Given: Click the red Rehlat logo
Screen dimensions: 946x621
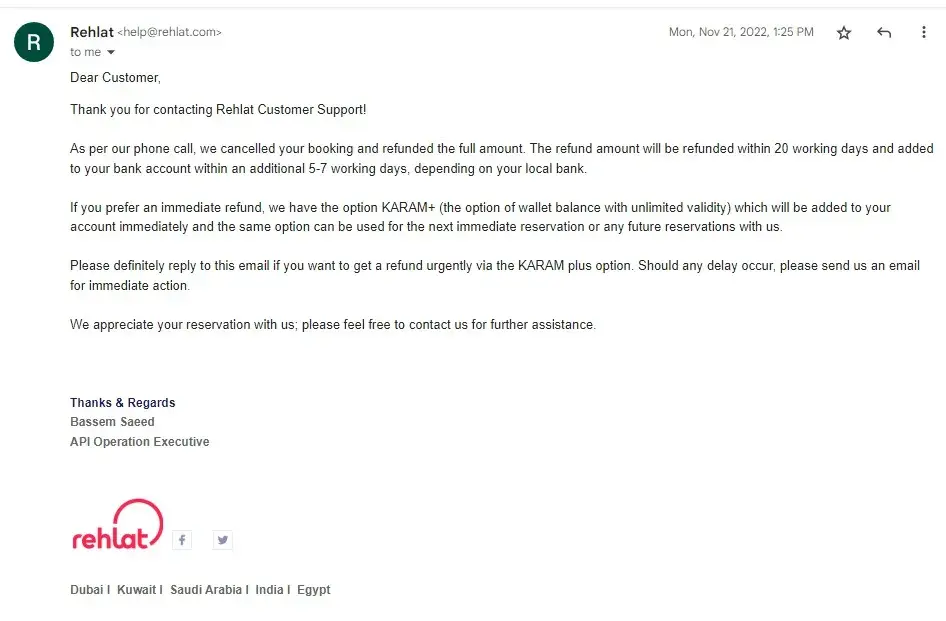Looking at the screenshot, I should [116, 526].
